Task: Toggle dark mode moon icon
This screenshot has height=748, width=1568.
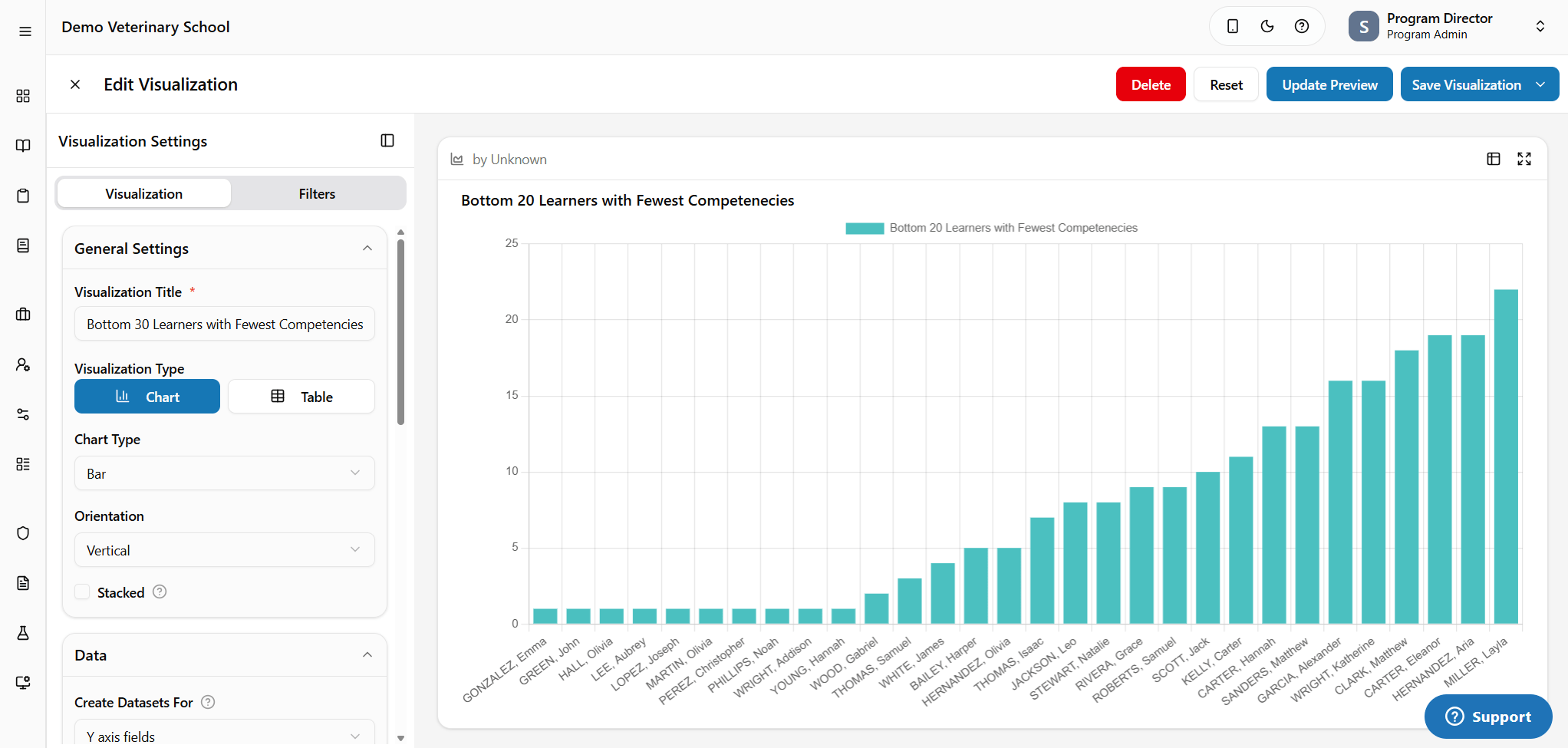Action: (x=1267, y=26)
